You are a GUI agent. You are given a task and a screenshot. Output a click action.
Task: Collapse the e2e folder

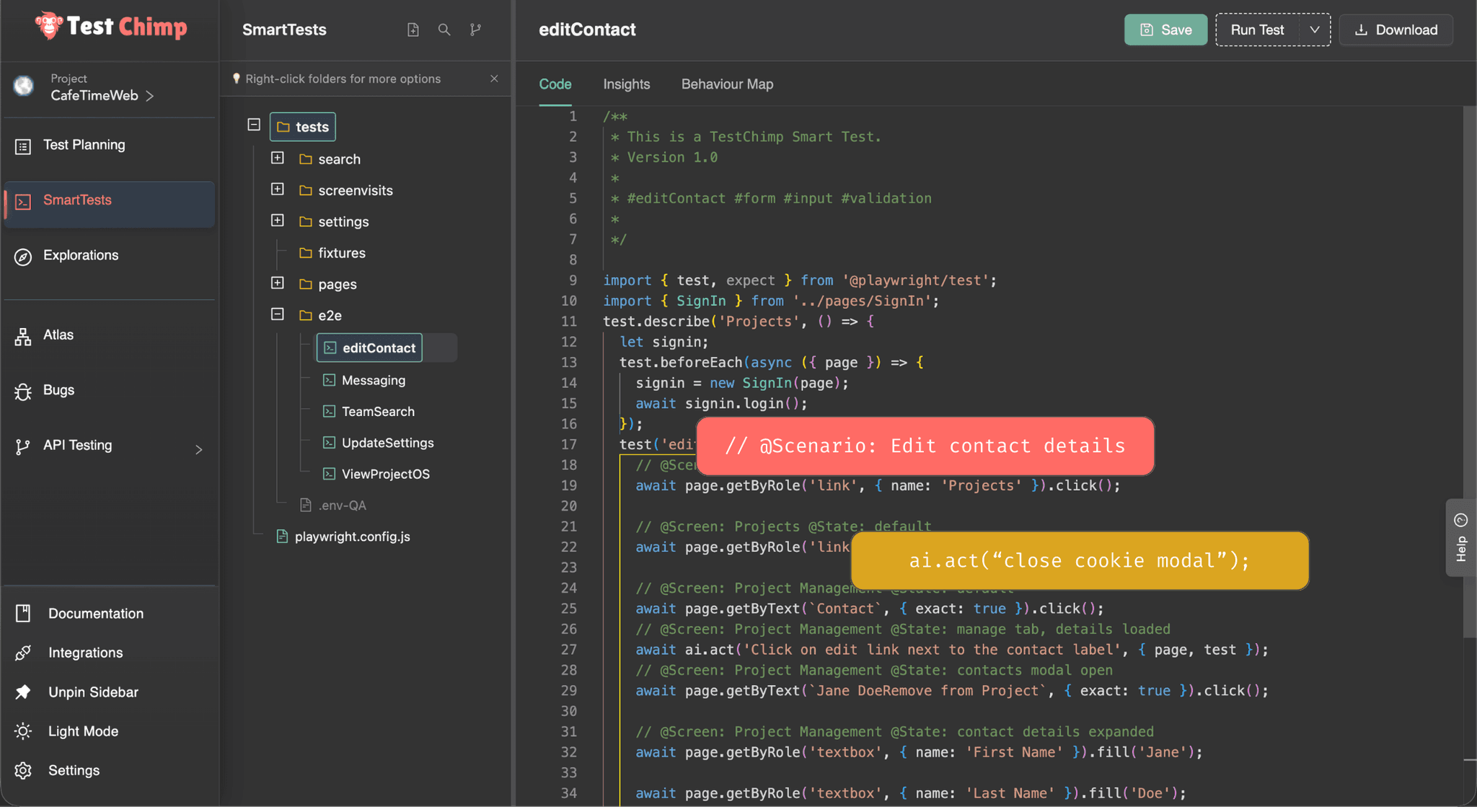click(x=278, y=314)
